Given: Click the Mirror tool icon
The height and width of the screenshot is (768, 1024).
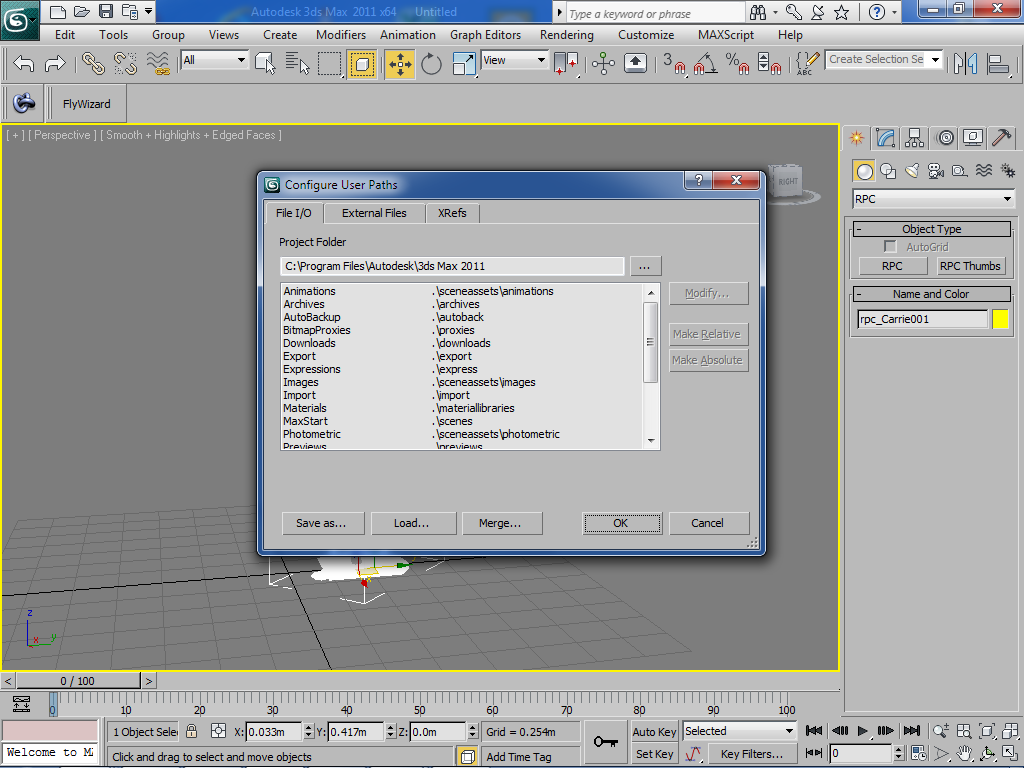Looking at the screenshot, I should click(x=965, y=64).
